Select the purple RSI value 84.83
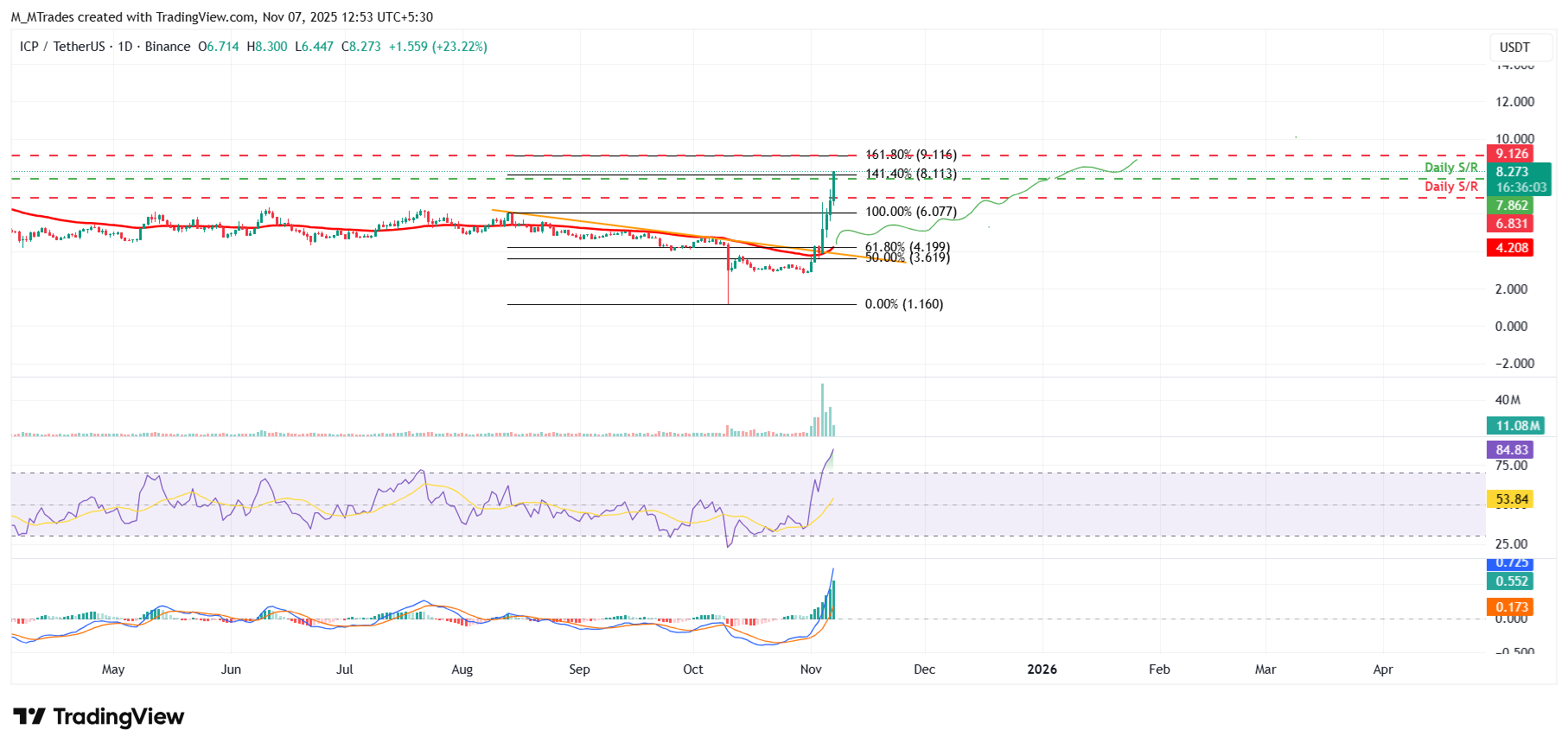The width and height of the screenshot is (1568, 749). pyautogui.click(x=1511, y=450)
